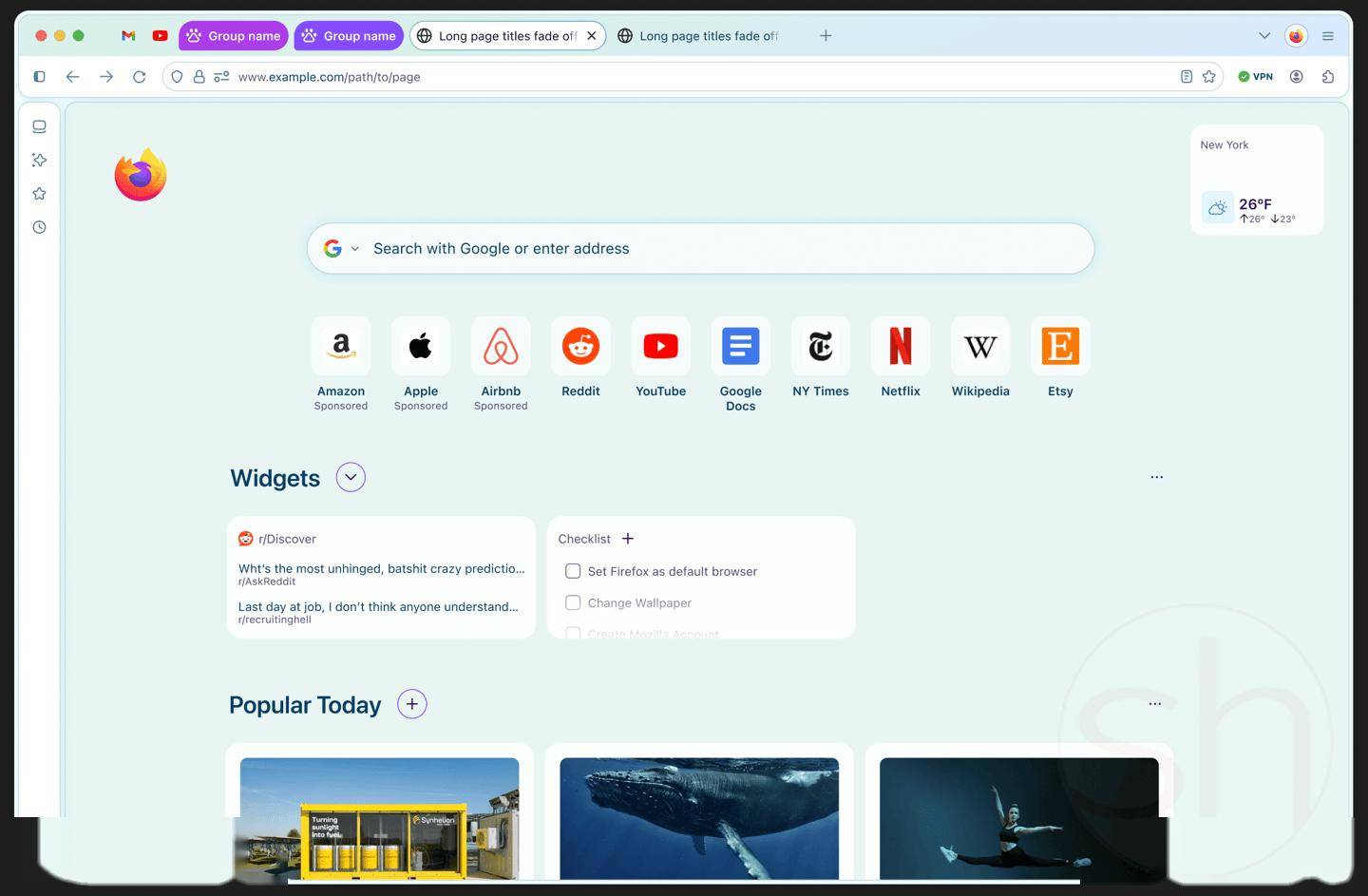Collapse the Widgets section chevron
The width and height of the screenshot is (1368, 896).
(351, 477)
